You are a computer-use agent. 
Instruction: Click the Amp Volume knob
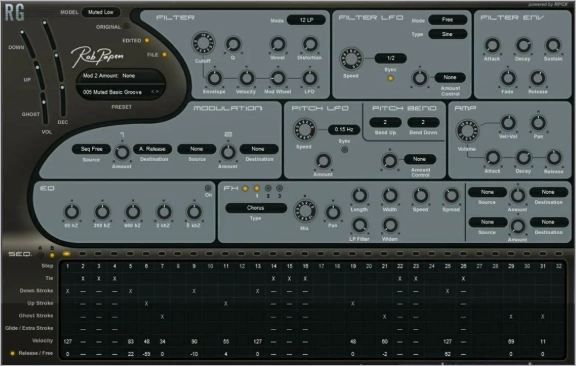coord(467,130)
